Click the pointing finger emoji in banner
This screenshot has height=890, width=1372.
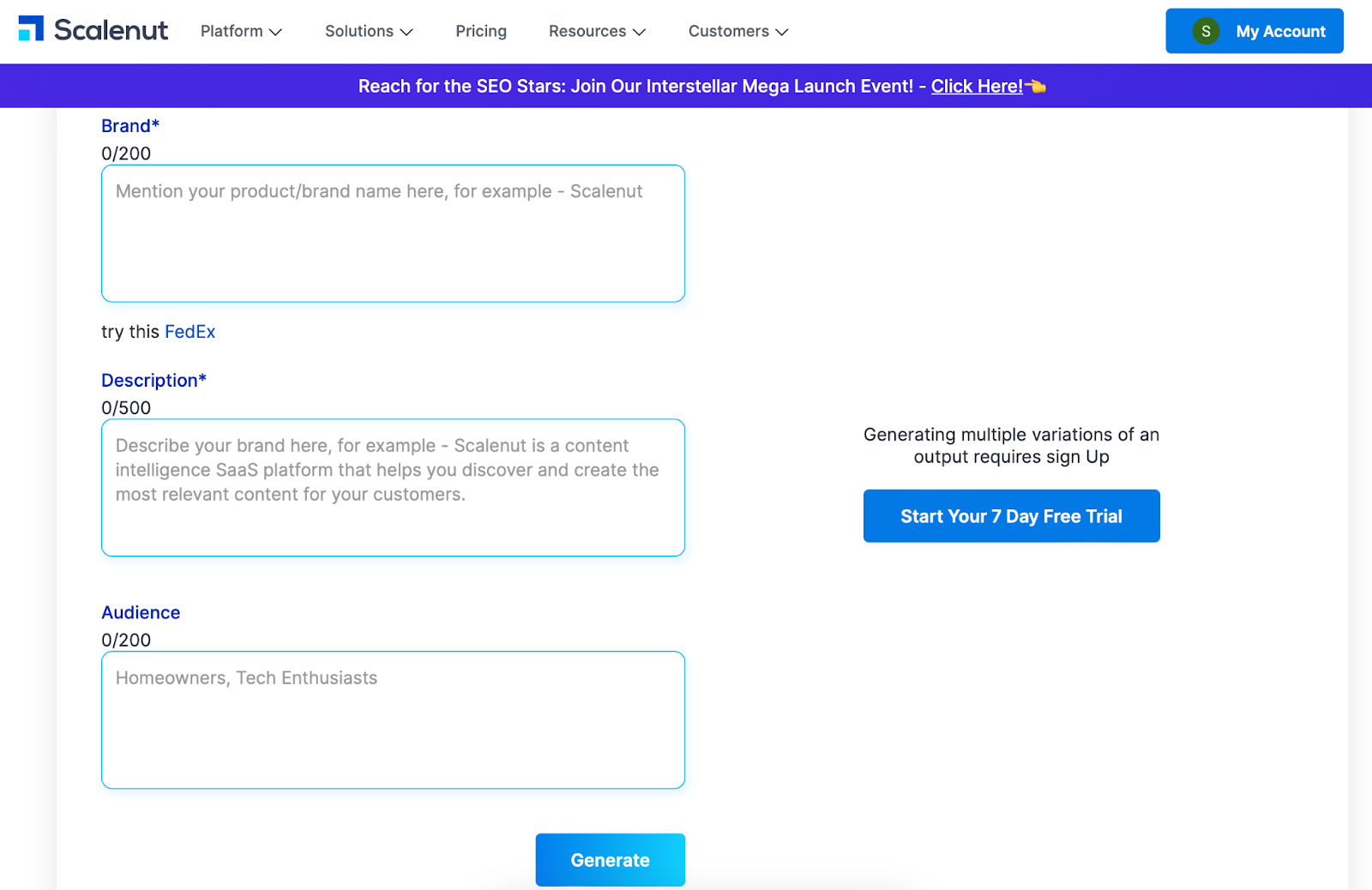click(x=1036, y=86)
